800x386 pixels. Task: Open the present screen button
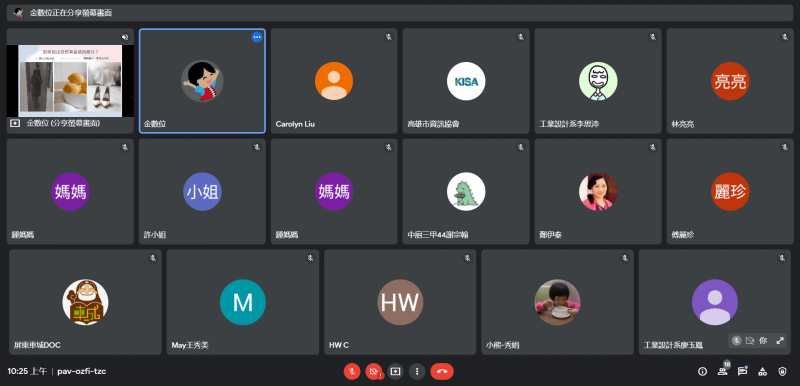(x=395, y=371)
